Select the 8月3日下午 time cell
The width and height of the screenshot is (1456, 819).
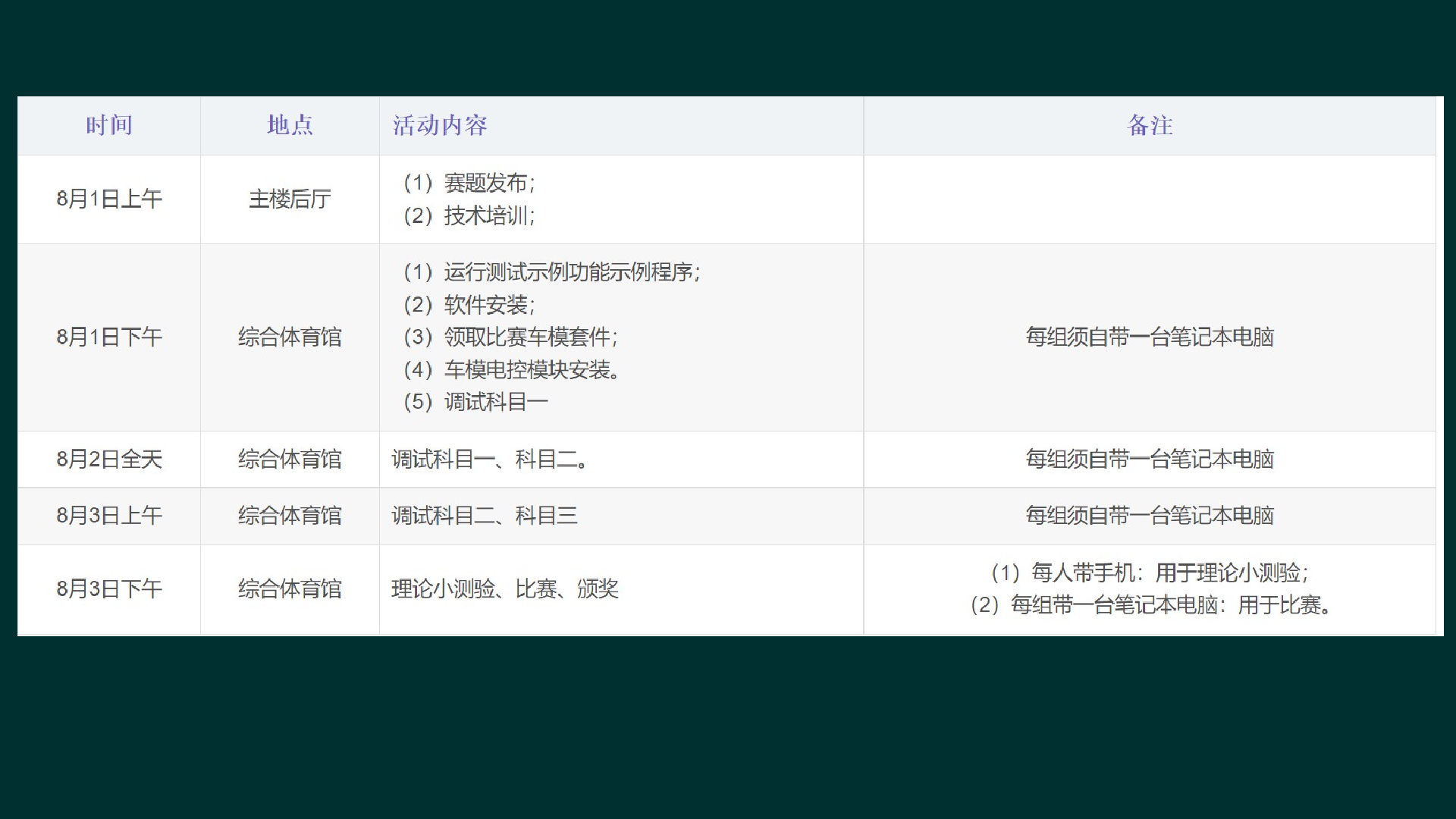point(109,589)
